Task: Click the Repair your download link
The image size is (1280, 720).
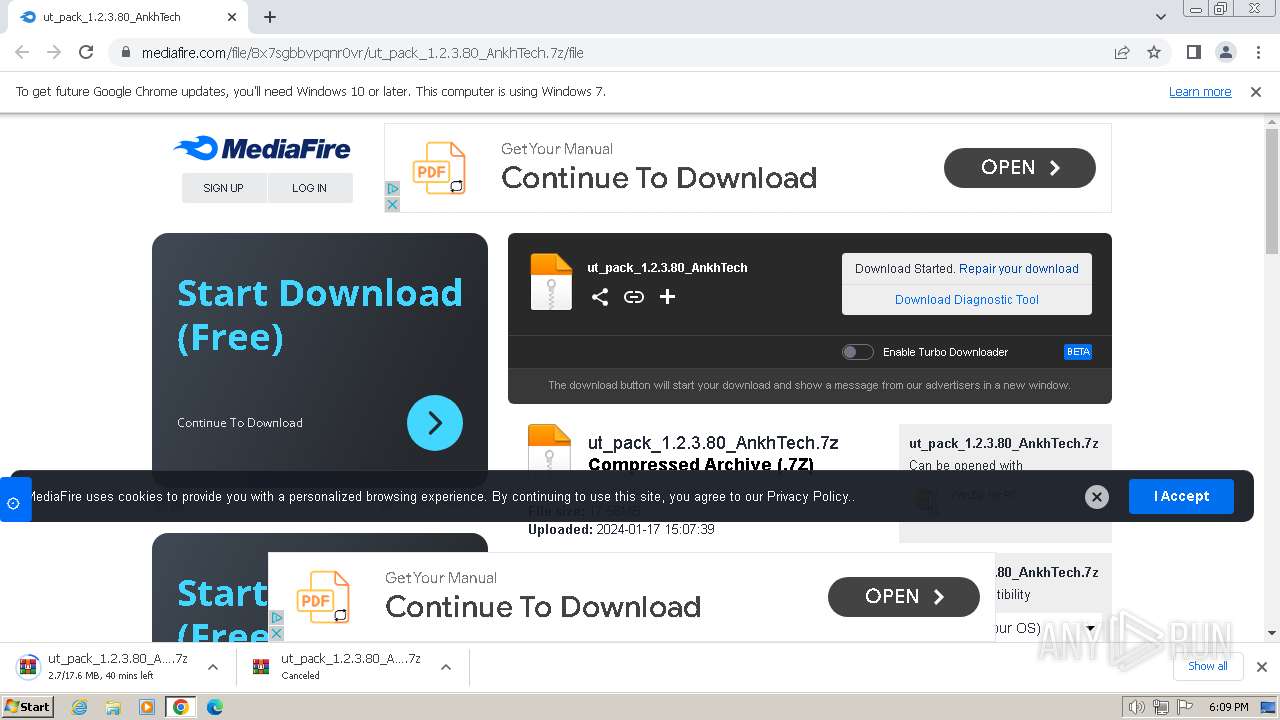Action: pyautogui.click(x=1018, y=268)
